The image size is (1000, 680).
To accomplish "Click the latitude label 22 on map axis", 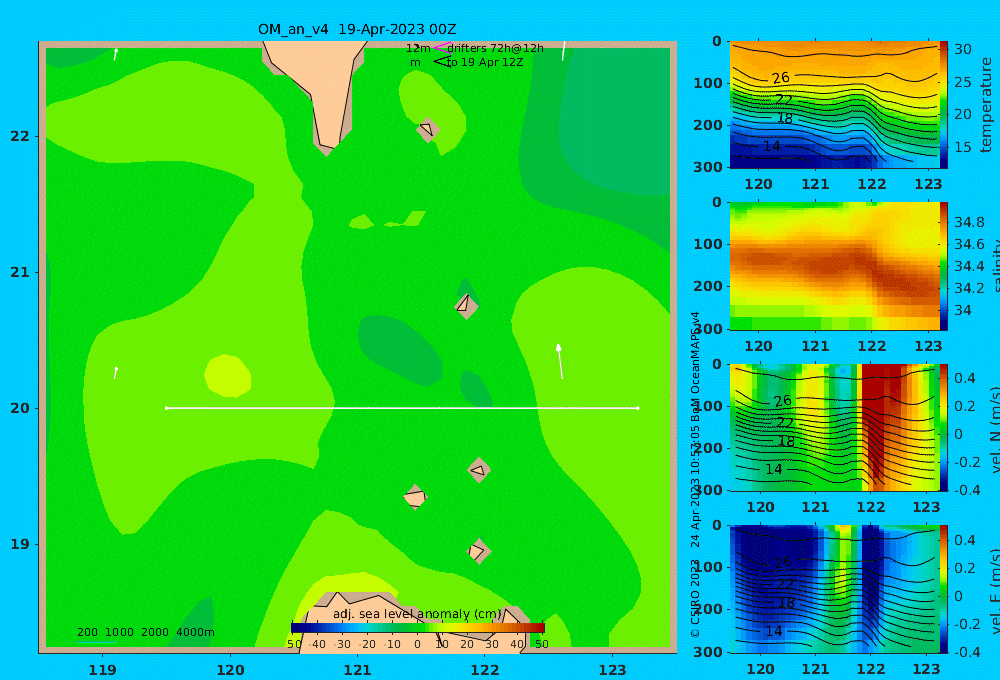I will point(20,136).
